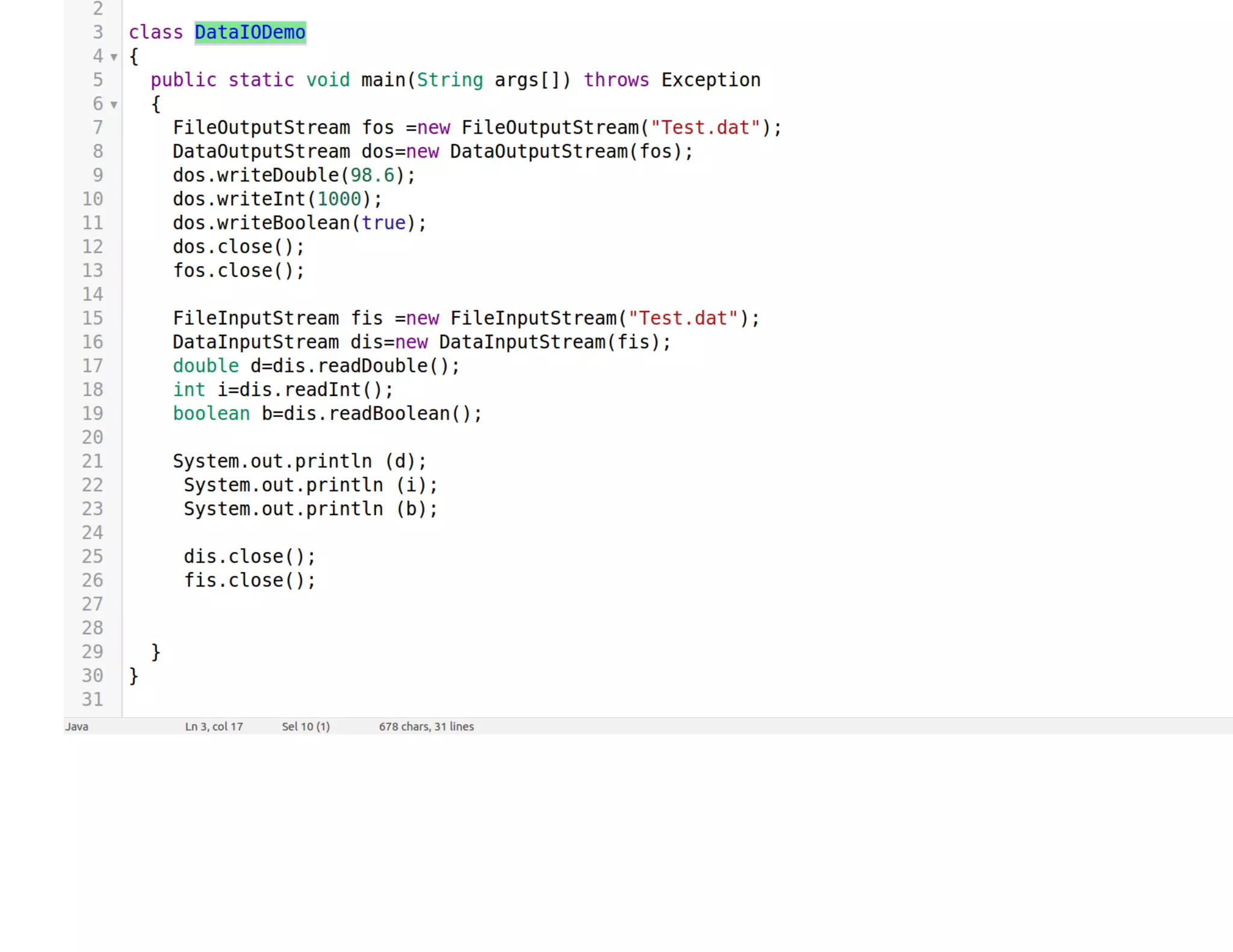The height and width of the screenshot is (952, 1233).
Task: Click line number 21 in the gutter
Action: pyautogui.click(x=93, y=462)
